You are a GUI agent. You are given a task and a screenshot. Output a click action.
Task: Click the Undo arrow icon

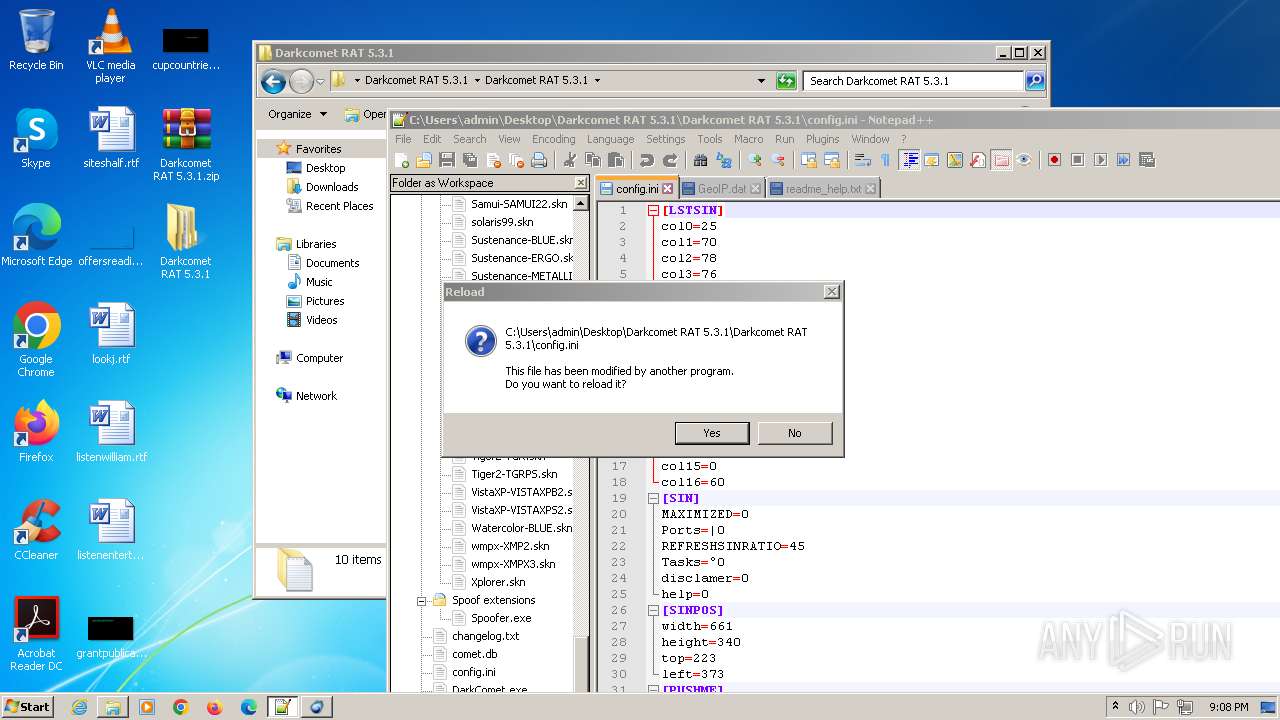647,160
